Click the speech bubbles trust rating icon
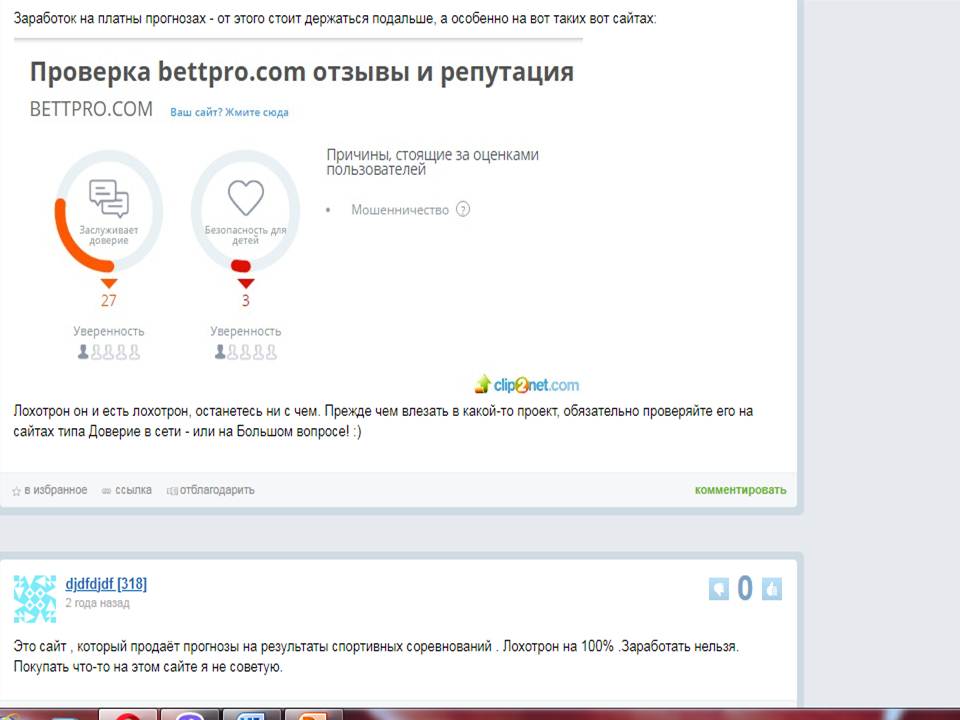The image size is (960, 720). coord(109,198)
